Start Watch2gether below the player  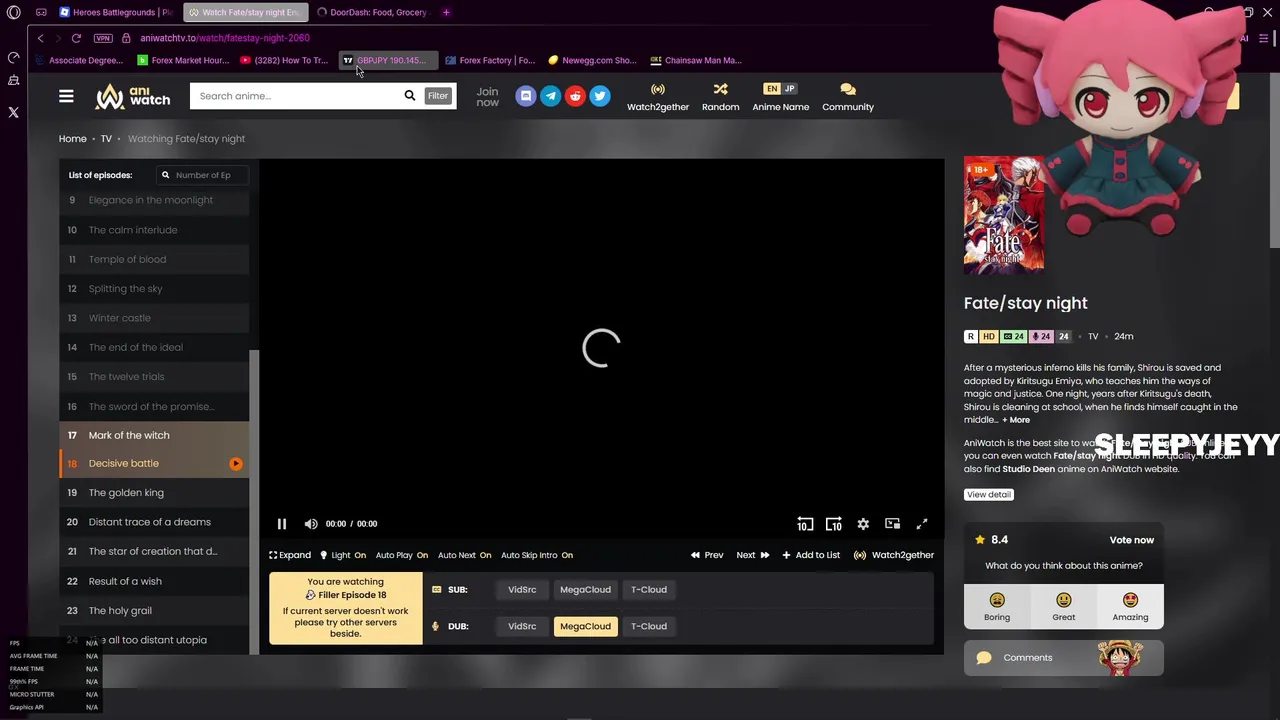(894, 555)
